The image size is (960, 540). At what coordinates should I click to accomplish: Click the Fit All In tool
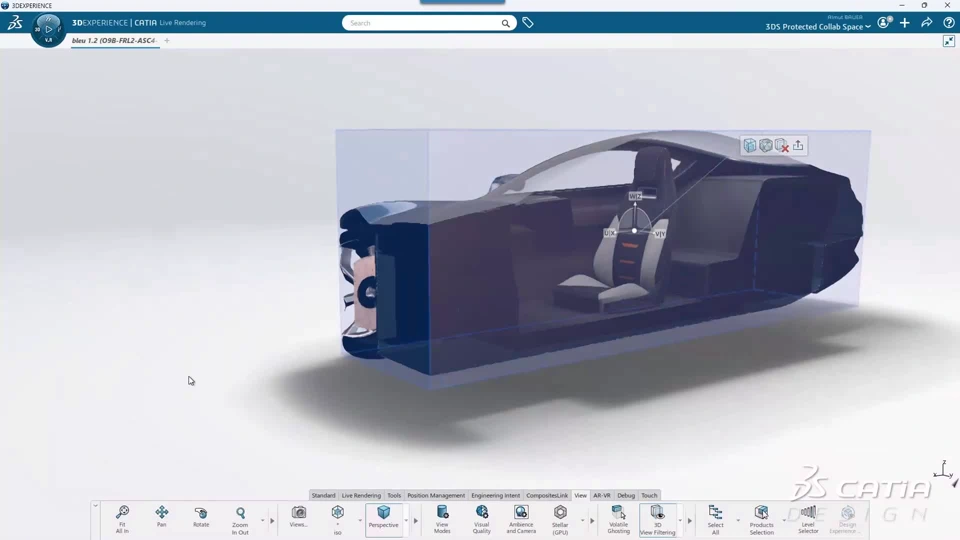122,519
